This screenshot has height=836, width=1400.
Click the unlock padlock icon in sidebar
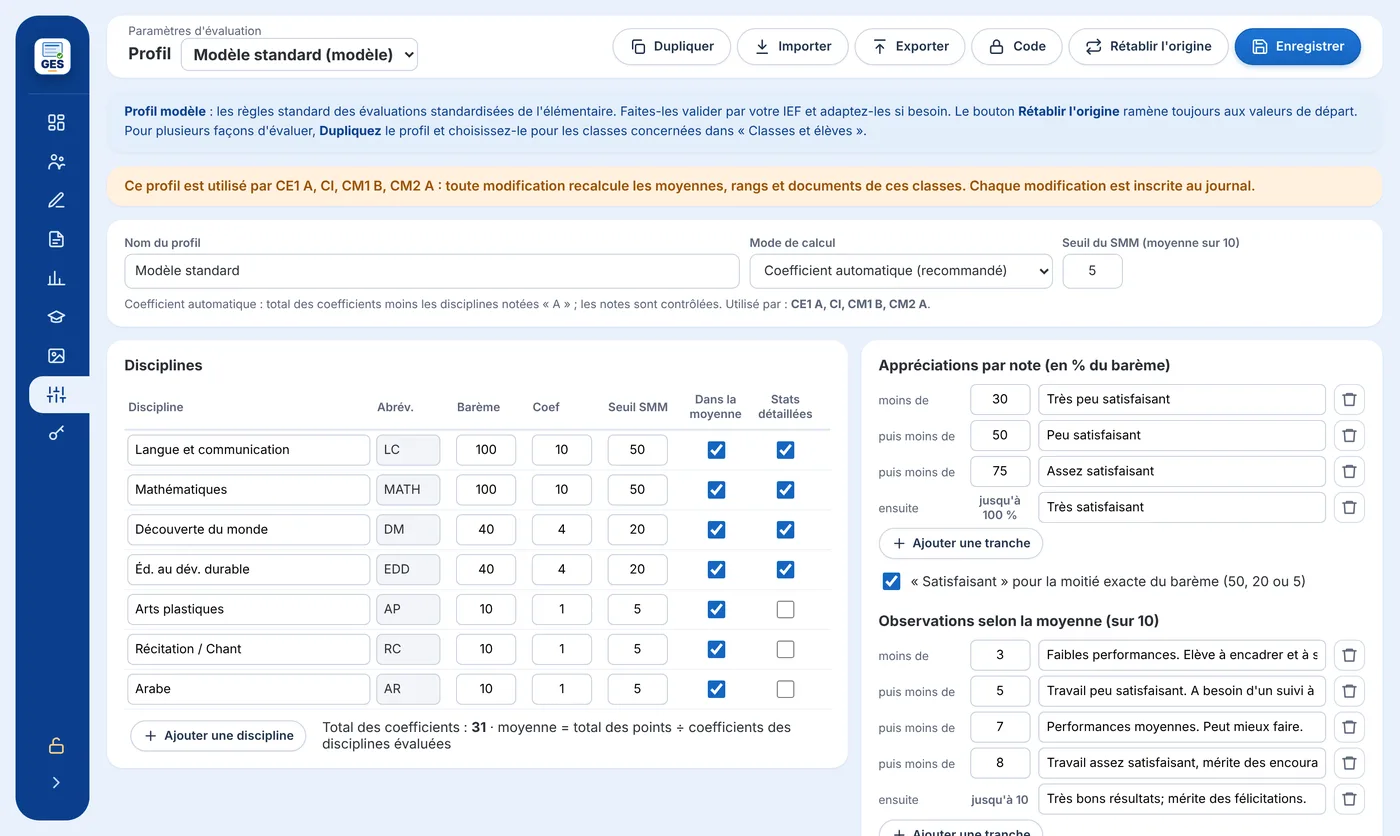pos(56,746)
